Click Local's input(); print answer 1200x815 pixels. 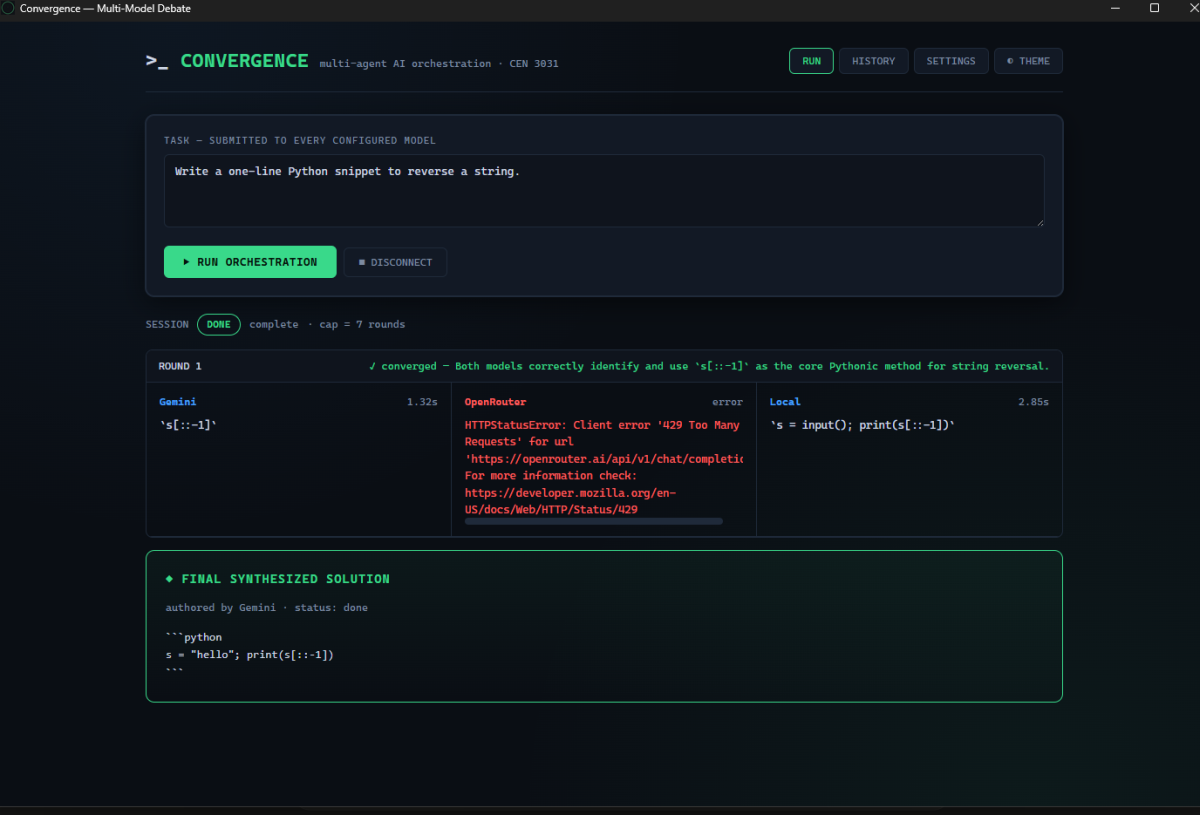(862, 425)
